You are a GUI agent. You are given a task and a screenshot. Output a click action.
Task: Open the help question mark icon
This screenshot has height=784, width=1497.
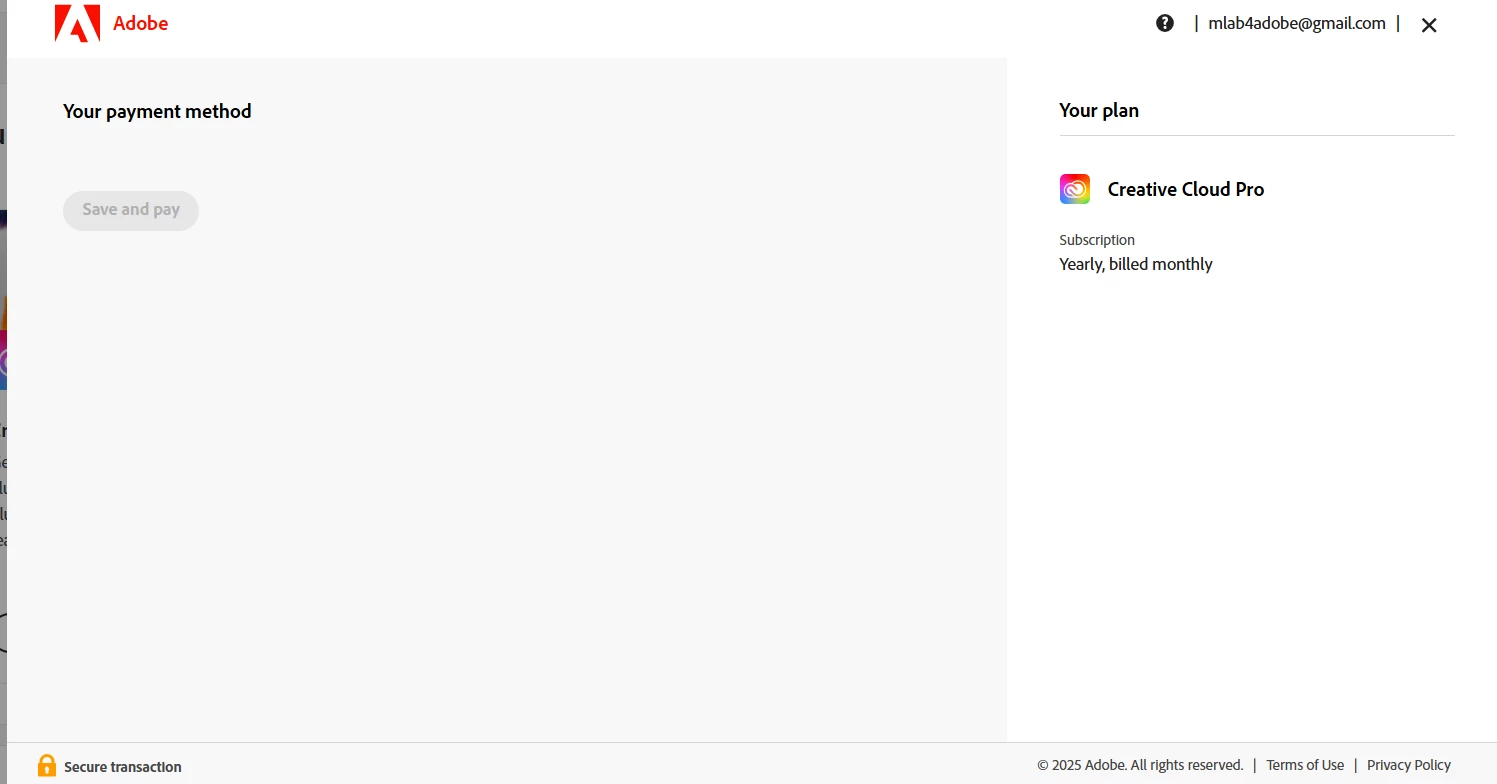(x=1165, y=23)
